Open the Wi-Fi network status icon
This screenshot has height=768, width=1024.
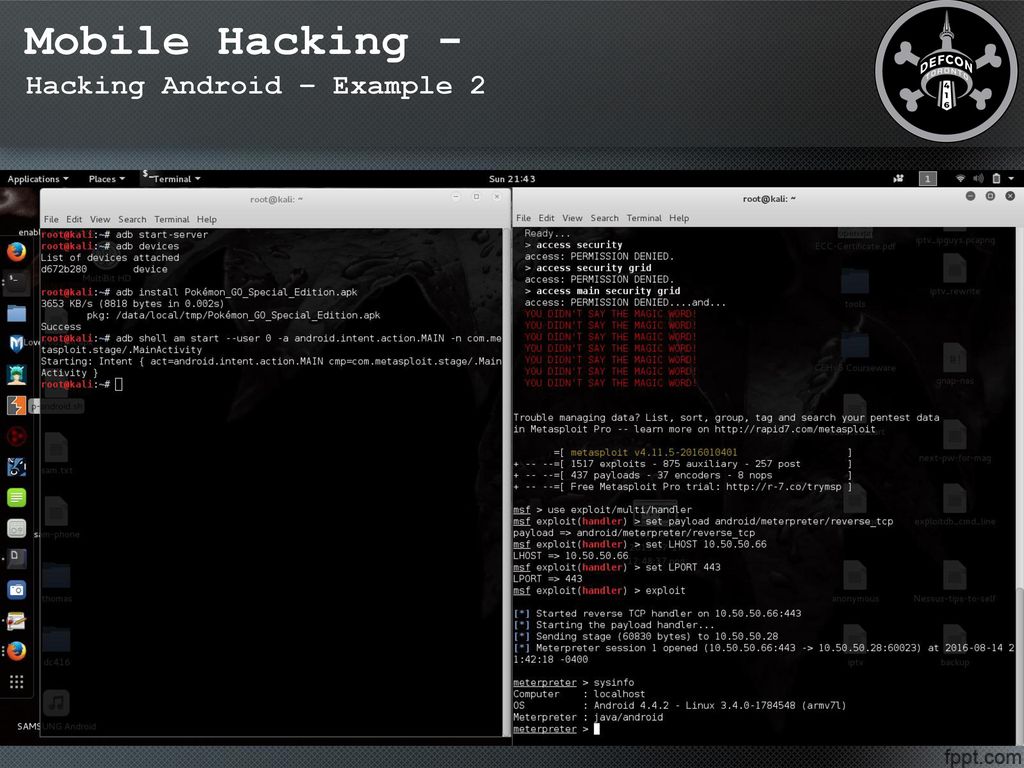pos(960,178)
